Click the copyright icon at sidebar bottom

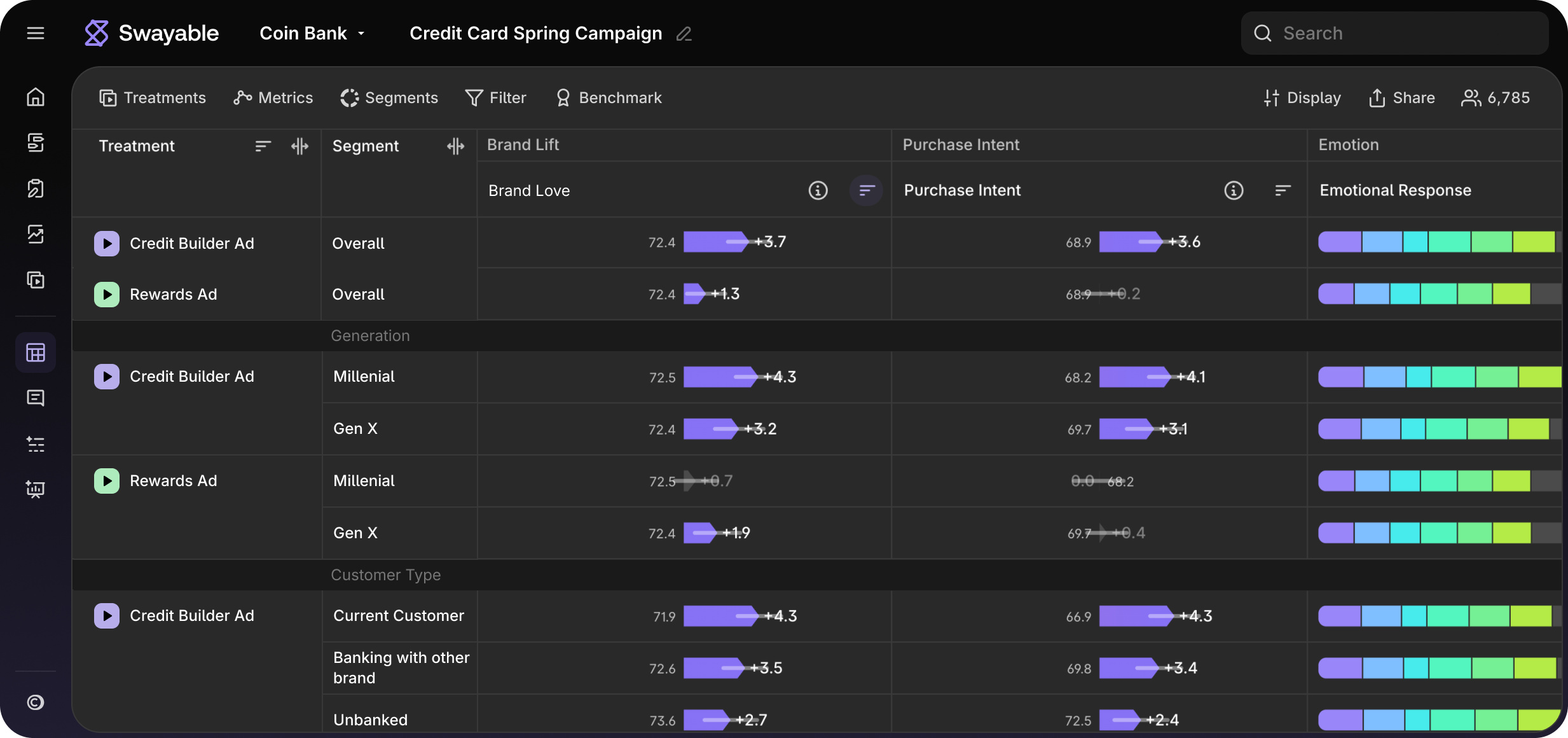coord(36,702)
